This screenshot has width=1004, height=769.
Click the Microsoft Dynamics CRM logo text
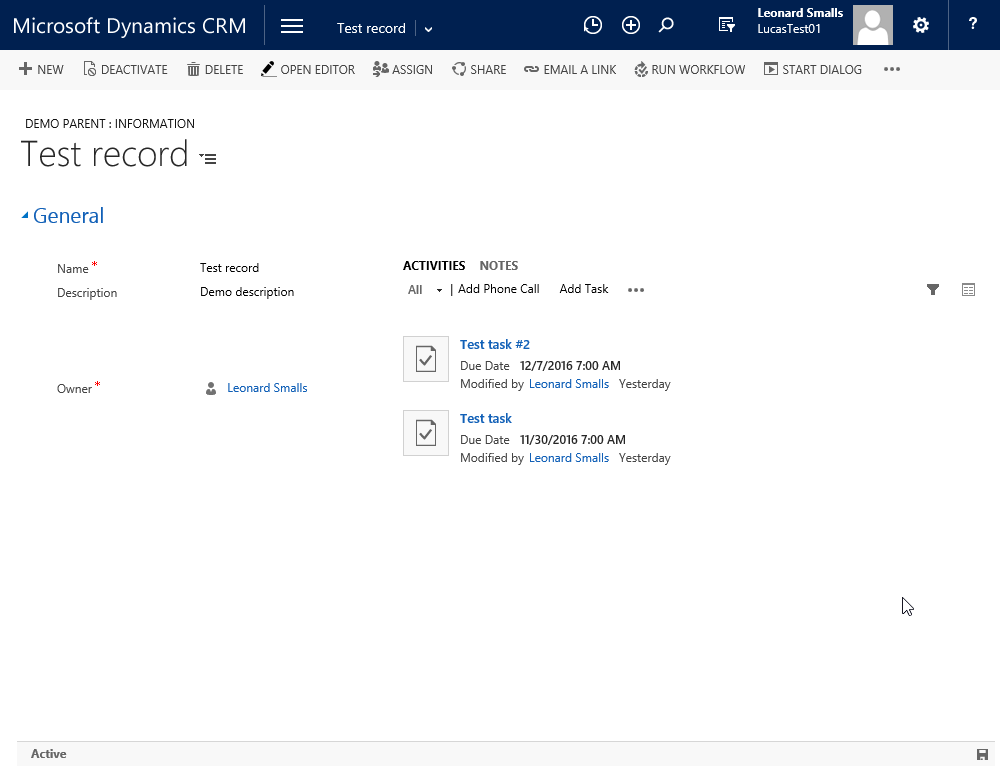[x=129, y=26]
